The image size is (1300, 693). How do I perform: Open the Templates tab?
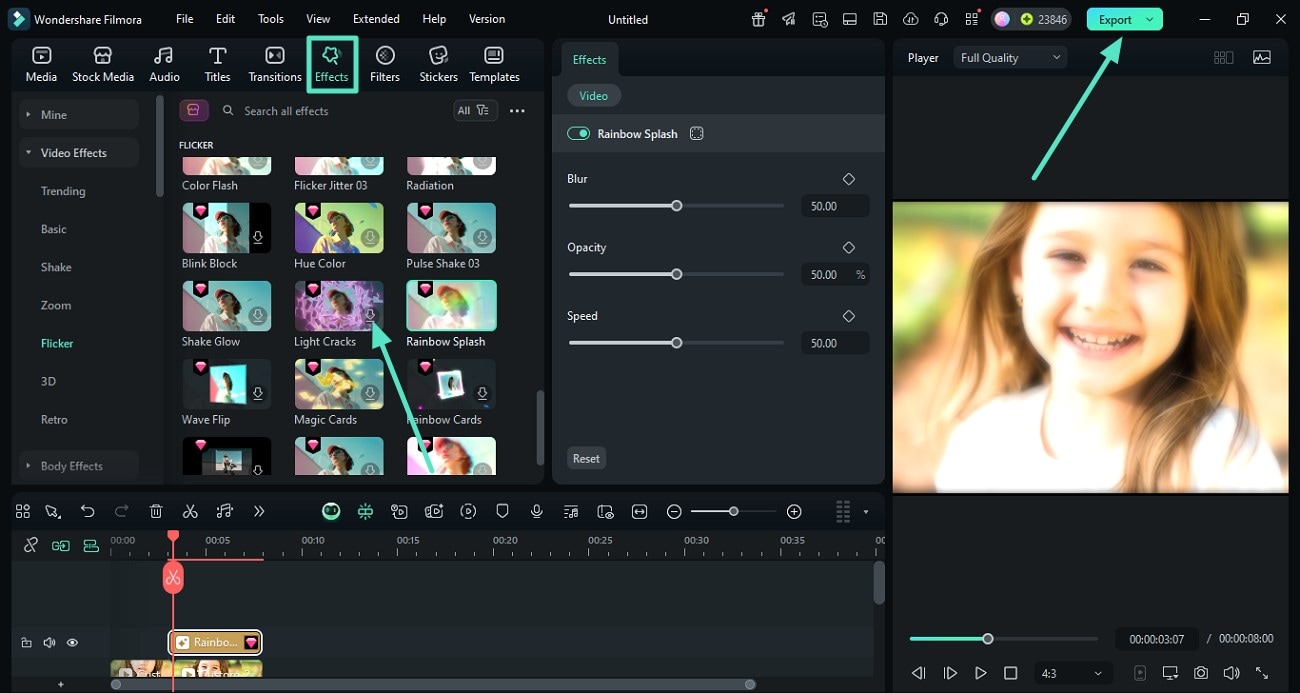(x=494, y=64)
